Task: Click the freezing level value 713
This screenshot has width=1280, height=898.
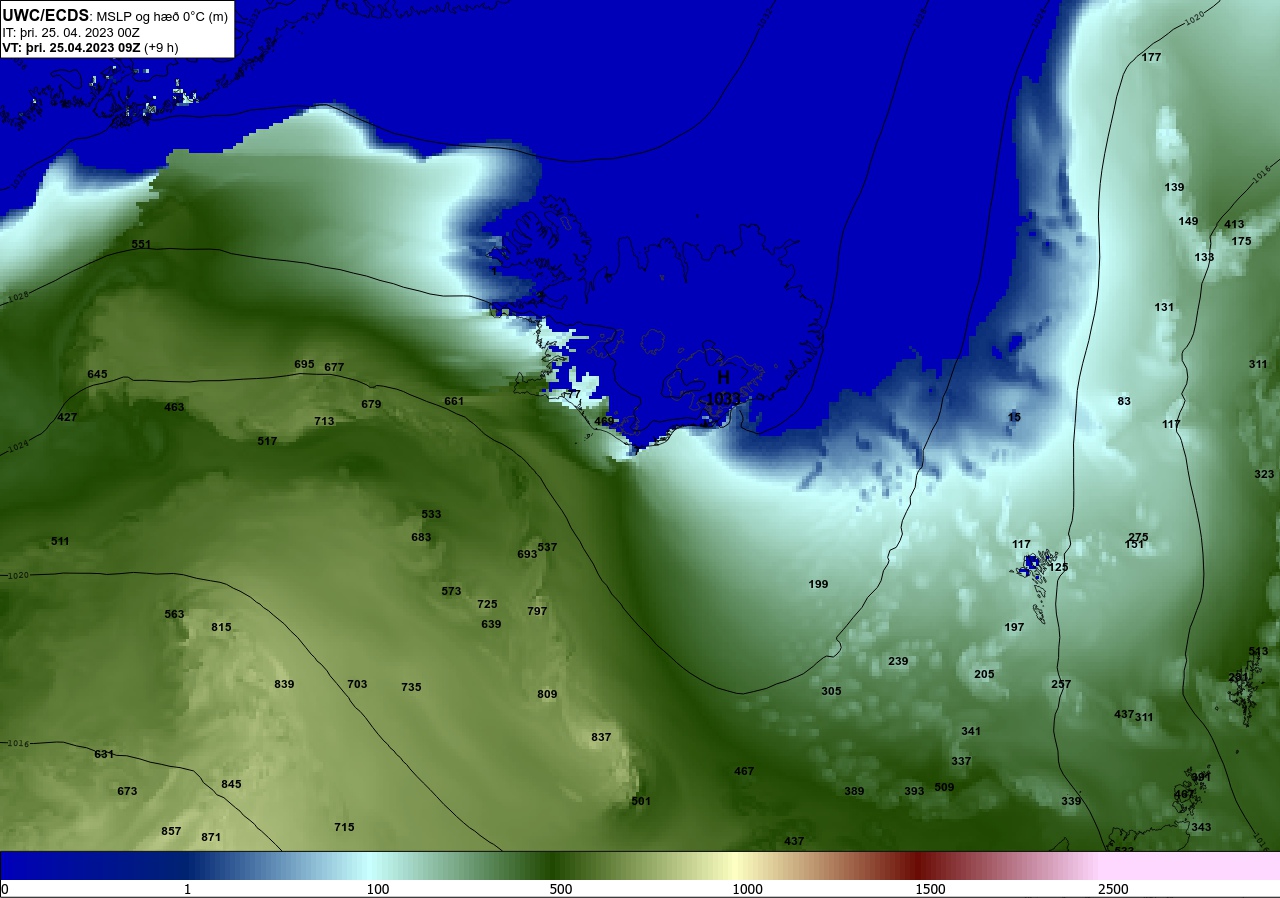Action: coord(324,421)
